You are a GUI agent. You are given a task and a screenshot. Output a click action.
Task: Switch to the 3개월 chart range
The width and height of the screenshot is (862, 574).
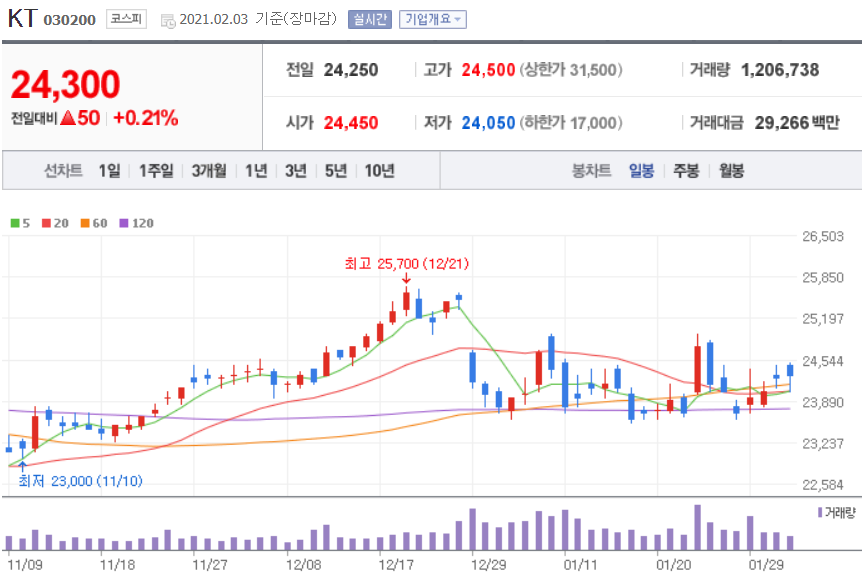click(x=209, y=171)
